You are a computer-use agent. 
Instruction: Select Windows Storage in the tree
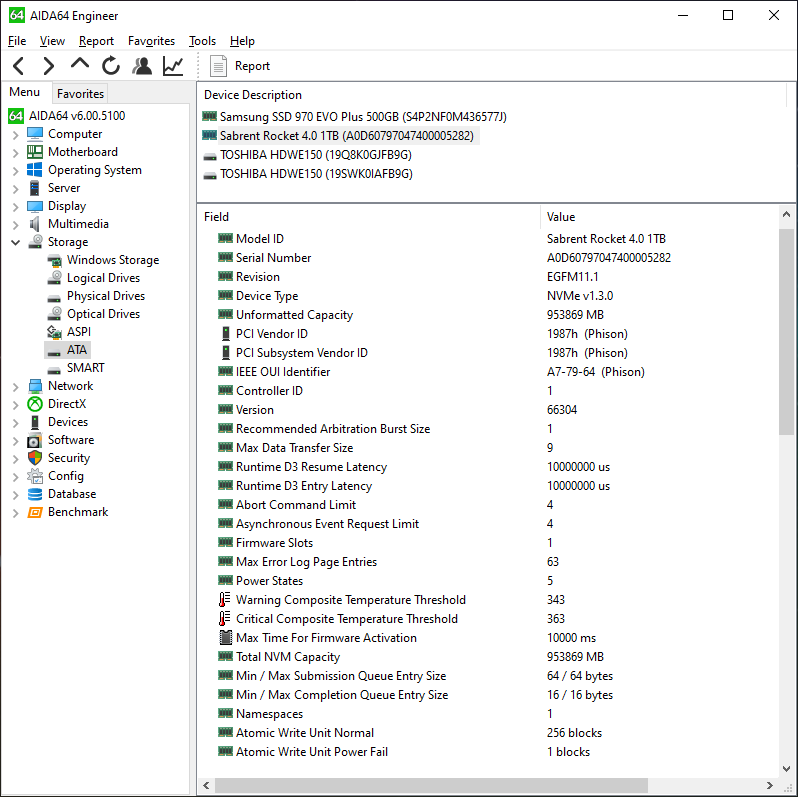click(x=113, y=260)
